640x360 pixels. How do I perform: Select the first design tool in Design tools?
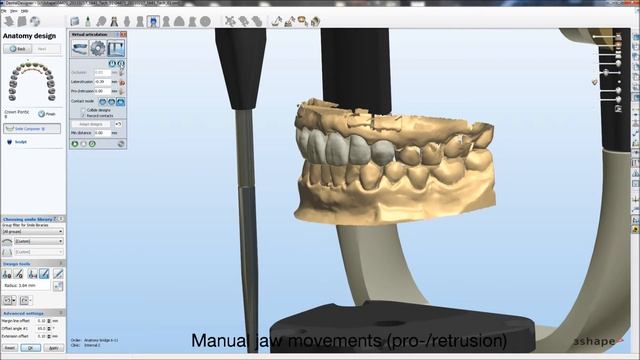pos(7,274)
